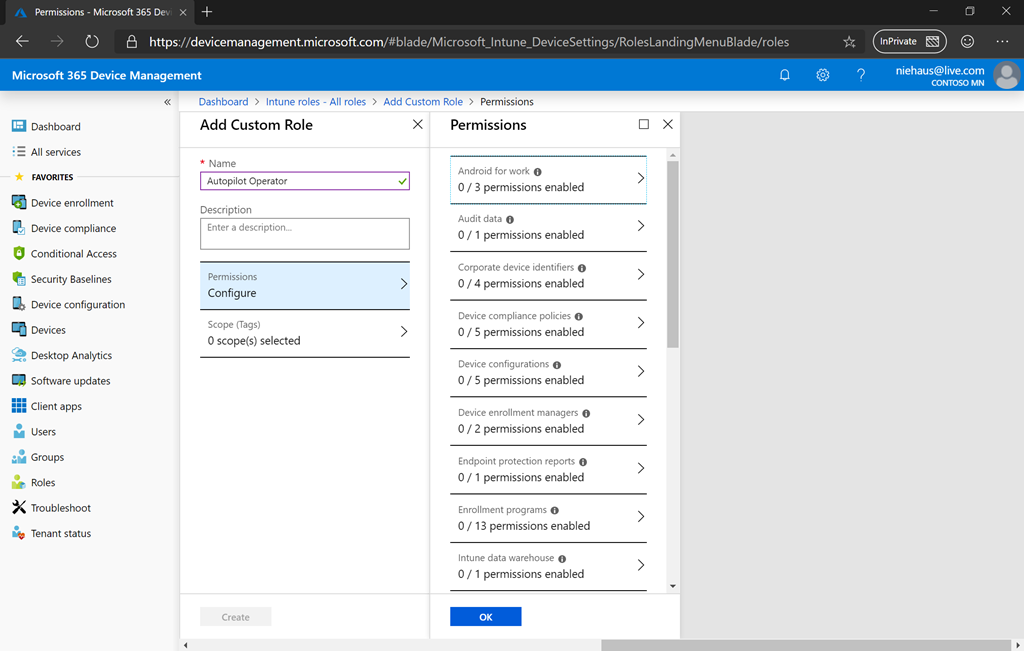Expand Android for work permissions

coord(548,180)
